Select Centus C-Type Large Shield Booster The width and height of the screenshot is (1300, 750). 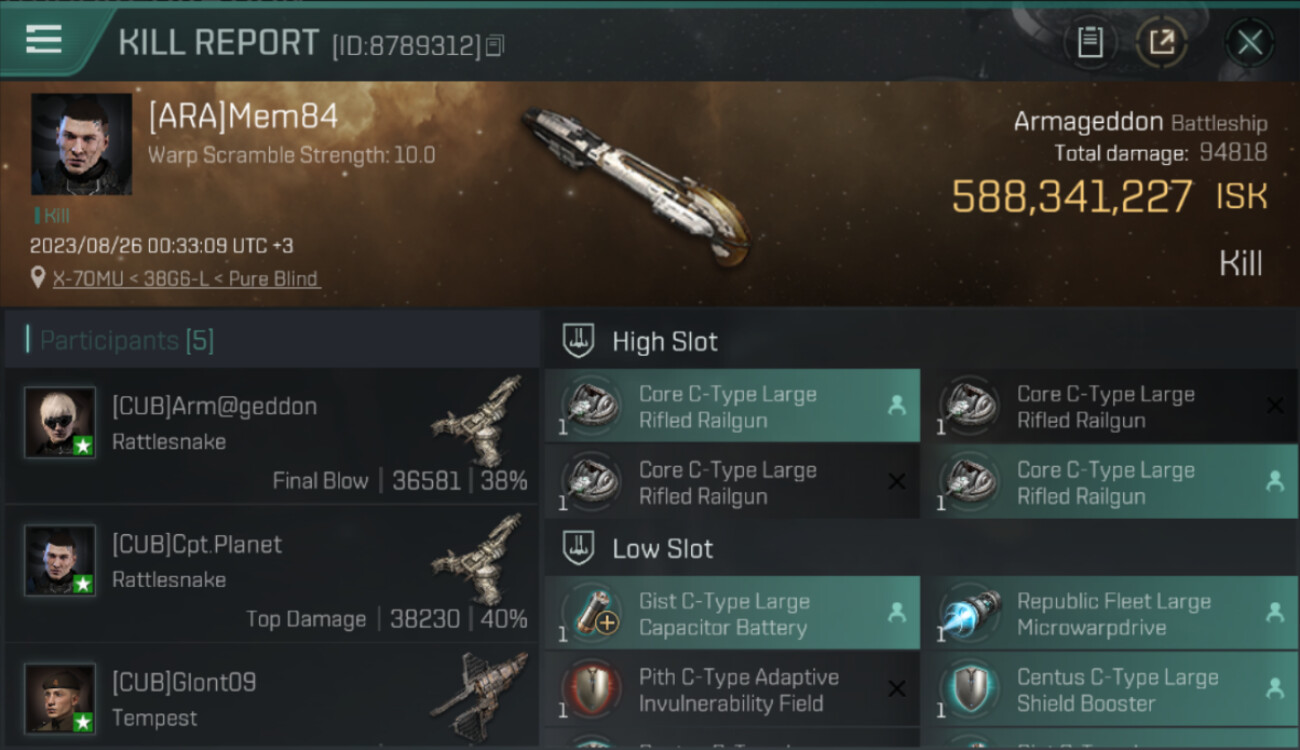click(1110, 690)
